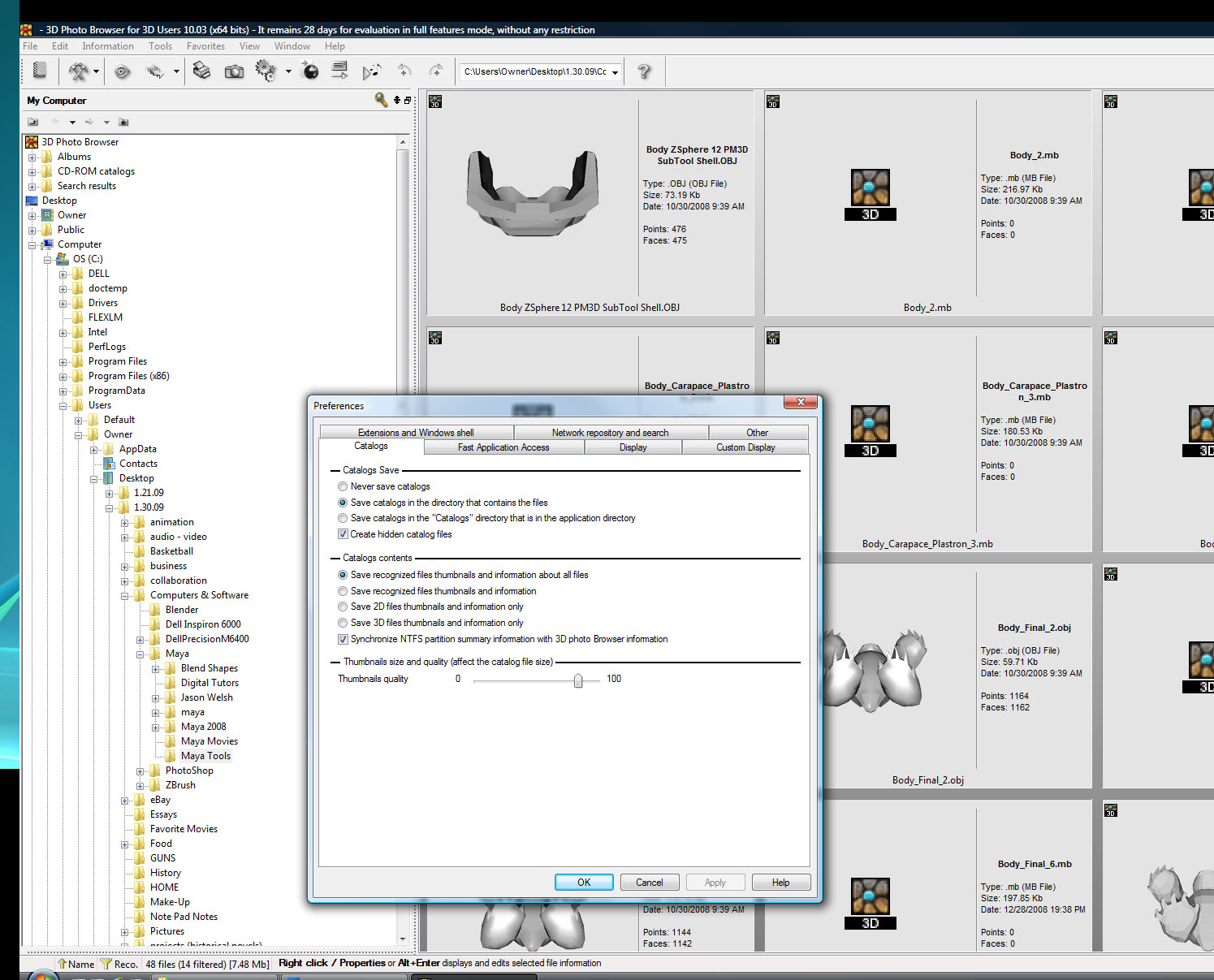1214x980 pixels.
Task: Click the first small folder icon under My Computer
Action: click(x=33, y=122)
